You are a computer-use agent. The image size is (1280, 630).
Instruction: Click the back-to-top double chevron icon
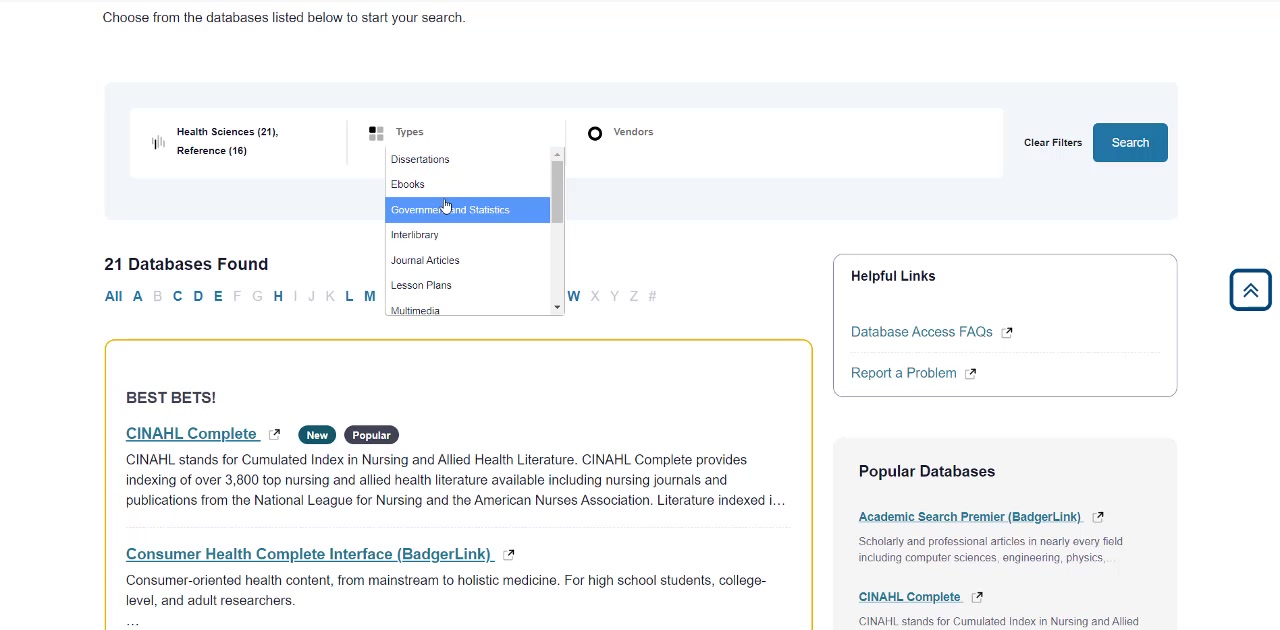pyautogui.click(x=1250, y=290)
